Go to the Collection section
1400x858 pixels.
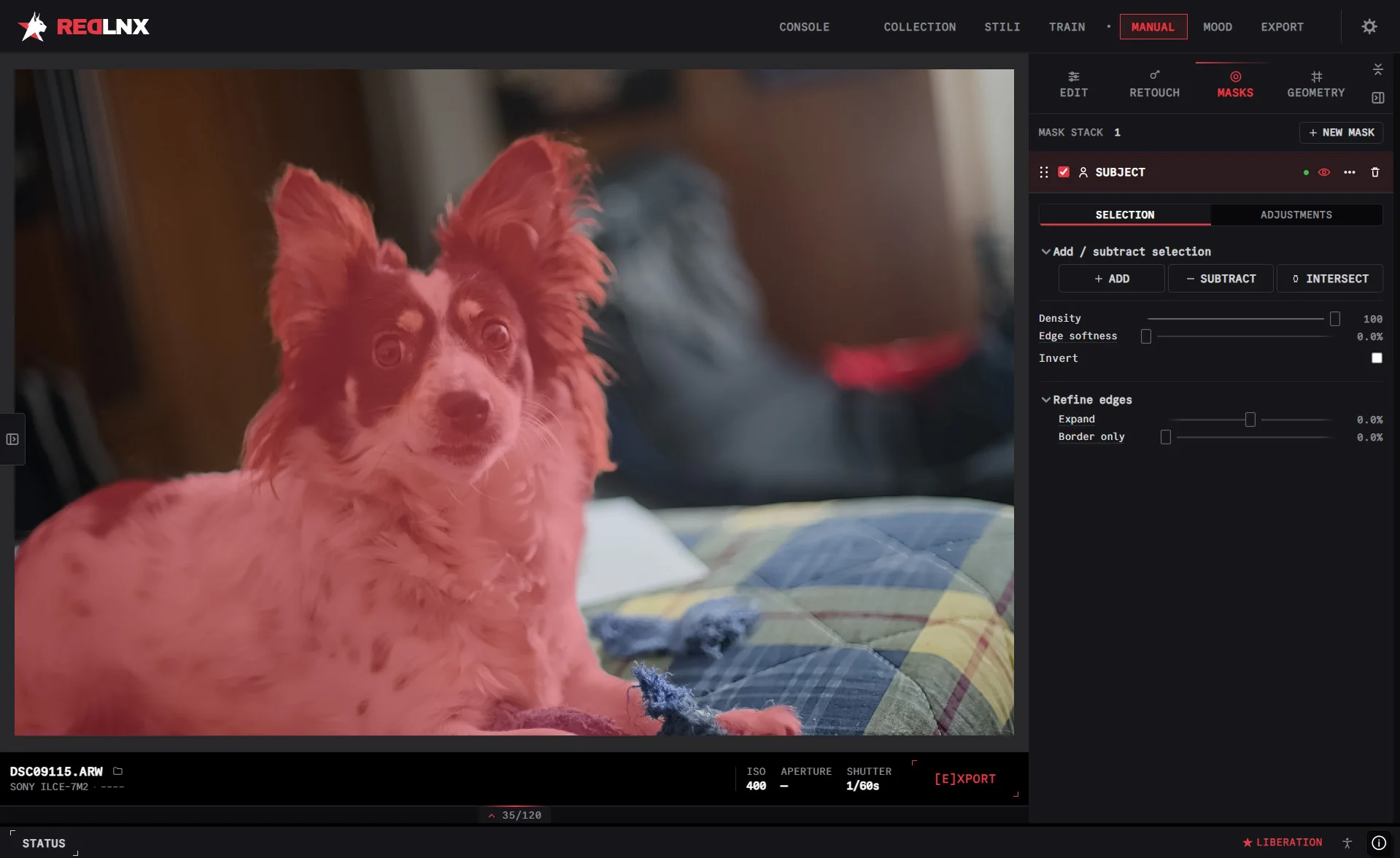919,27
